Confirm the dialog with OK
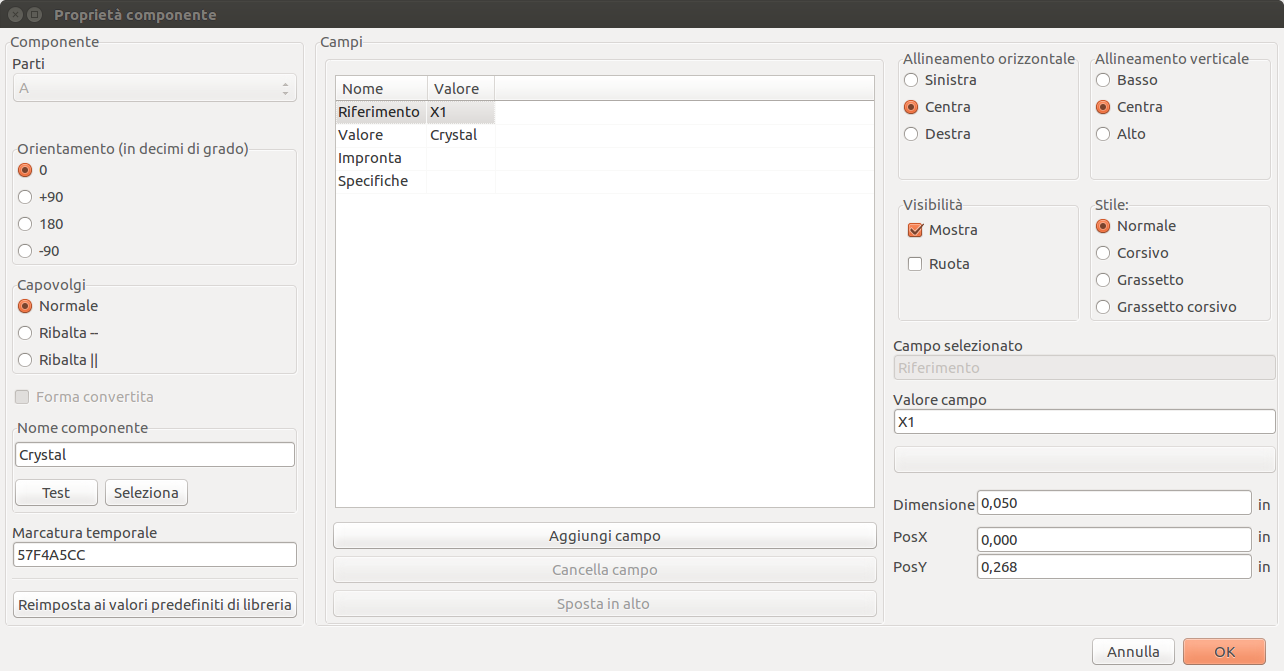 pos(1224,651)
